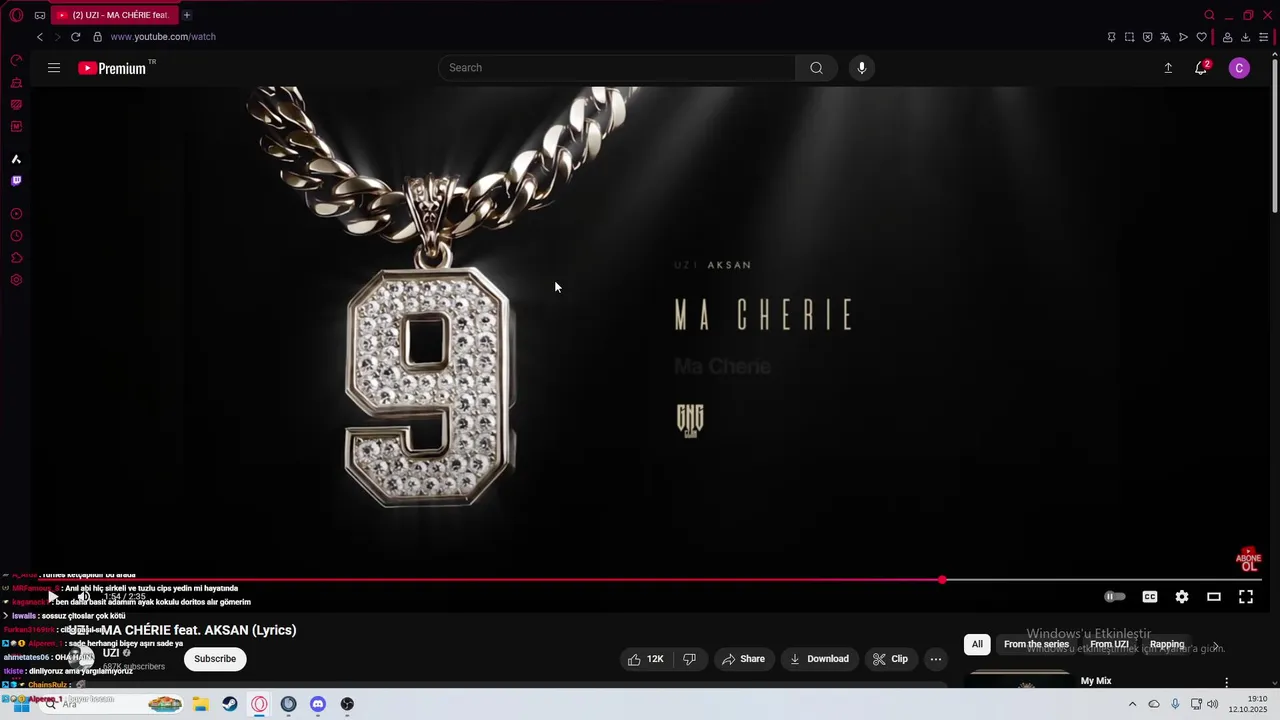The width and height of the screenshot is (1280, 720).
Task: Open the browser downloads icon
Action: tap(1245, 37)
